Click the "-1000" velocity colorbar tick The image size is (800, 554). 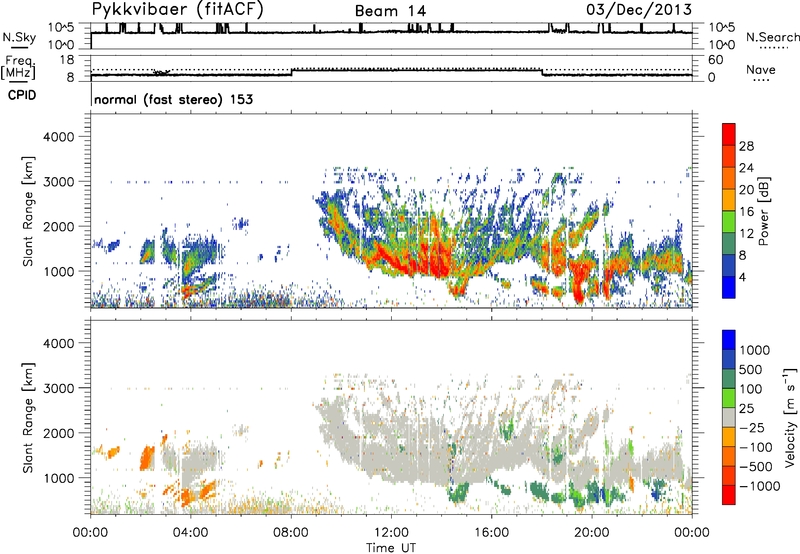pos(760,486)
